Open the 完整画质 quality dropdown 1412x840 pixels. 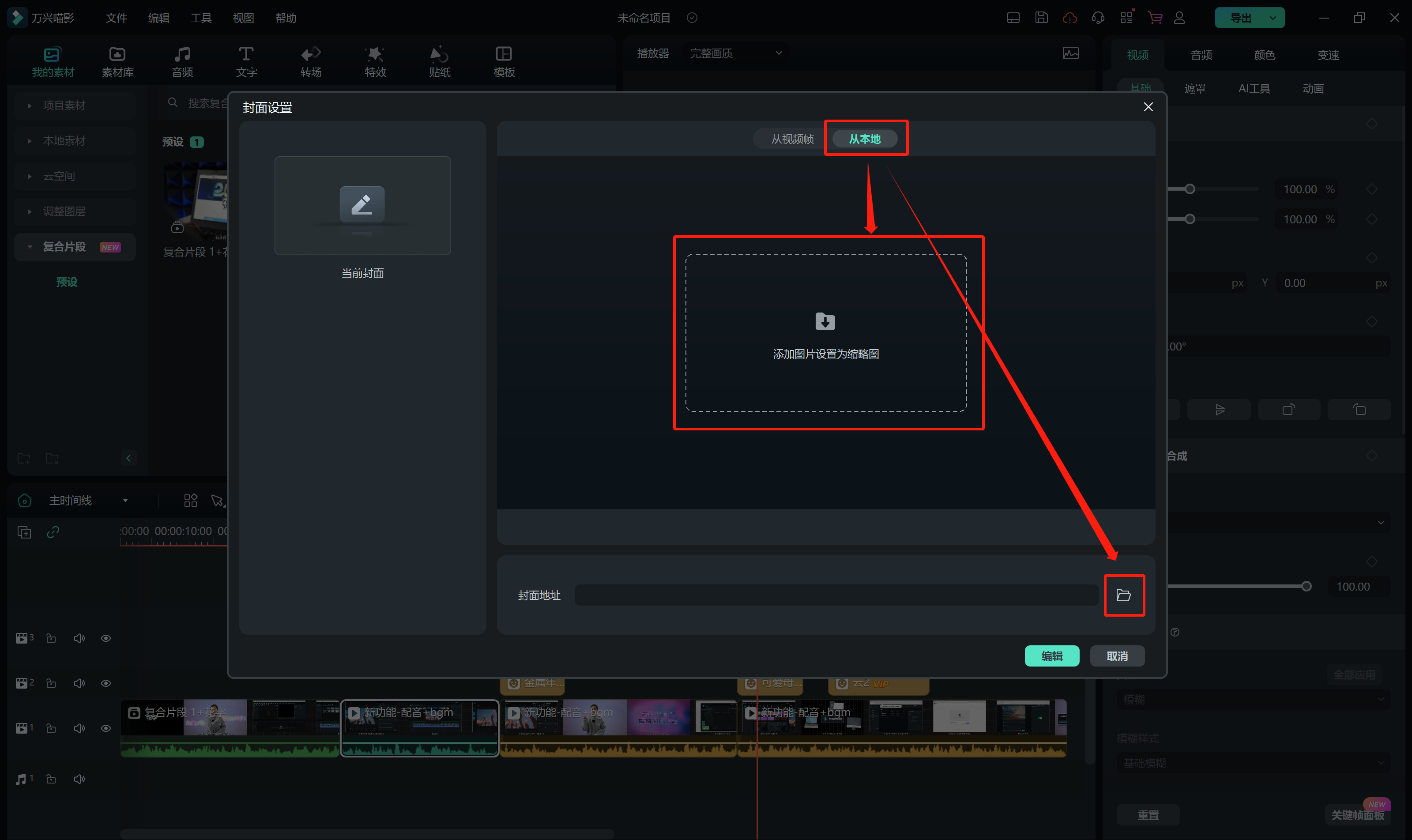pyautogui.click(x=736, y=53)
